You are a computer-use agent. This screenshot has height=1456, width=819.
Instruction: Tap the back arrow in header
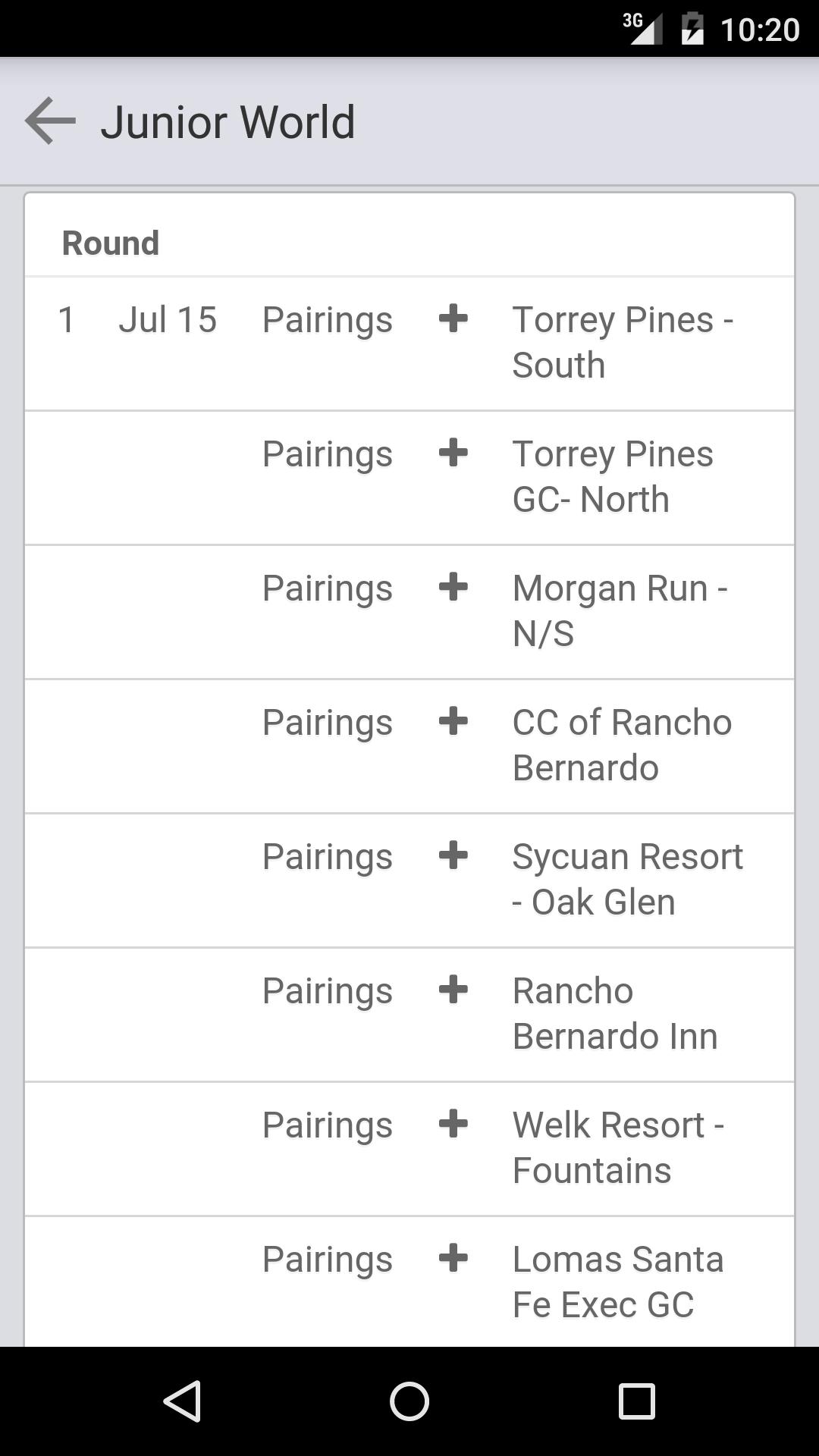click(50, 121)
